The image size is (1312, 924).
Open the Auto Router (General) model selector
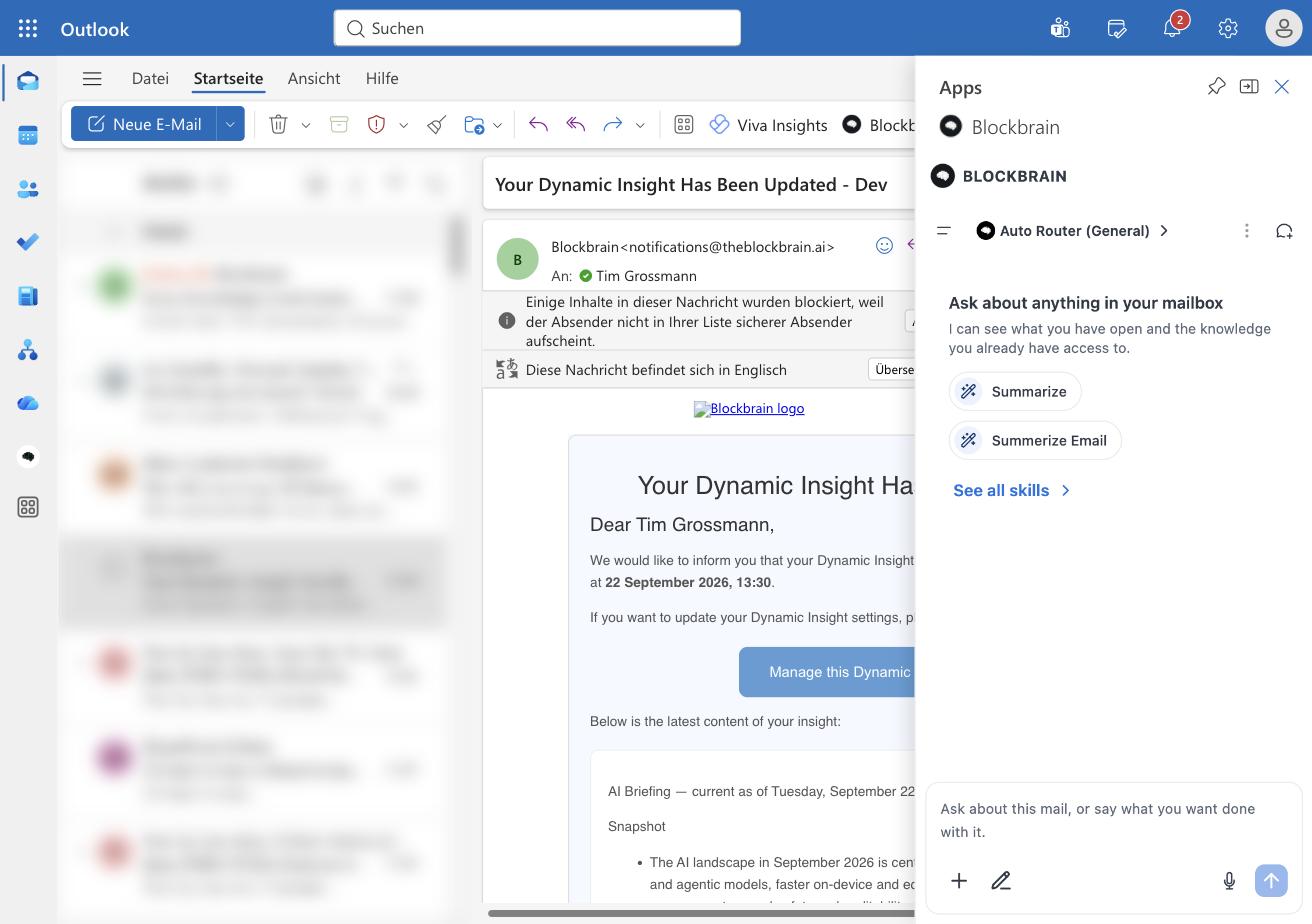[1073, 231]
